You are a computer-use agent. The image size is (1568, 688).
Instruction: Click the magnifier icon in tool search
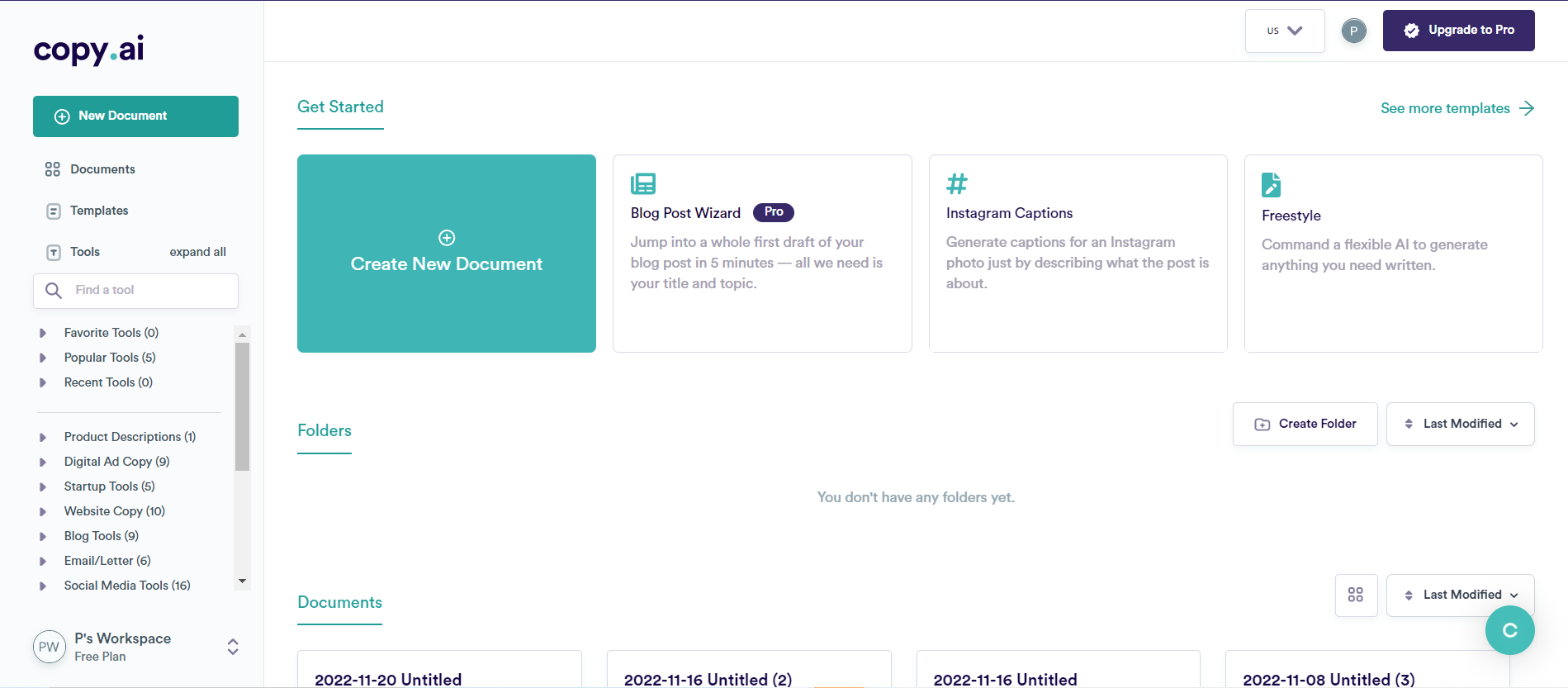pos(54,291)
